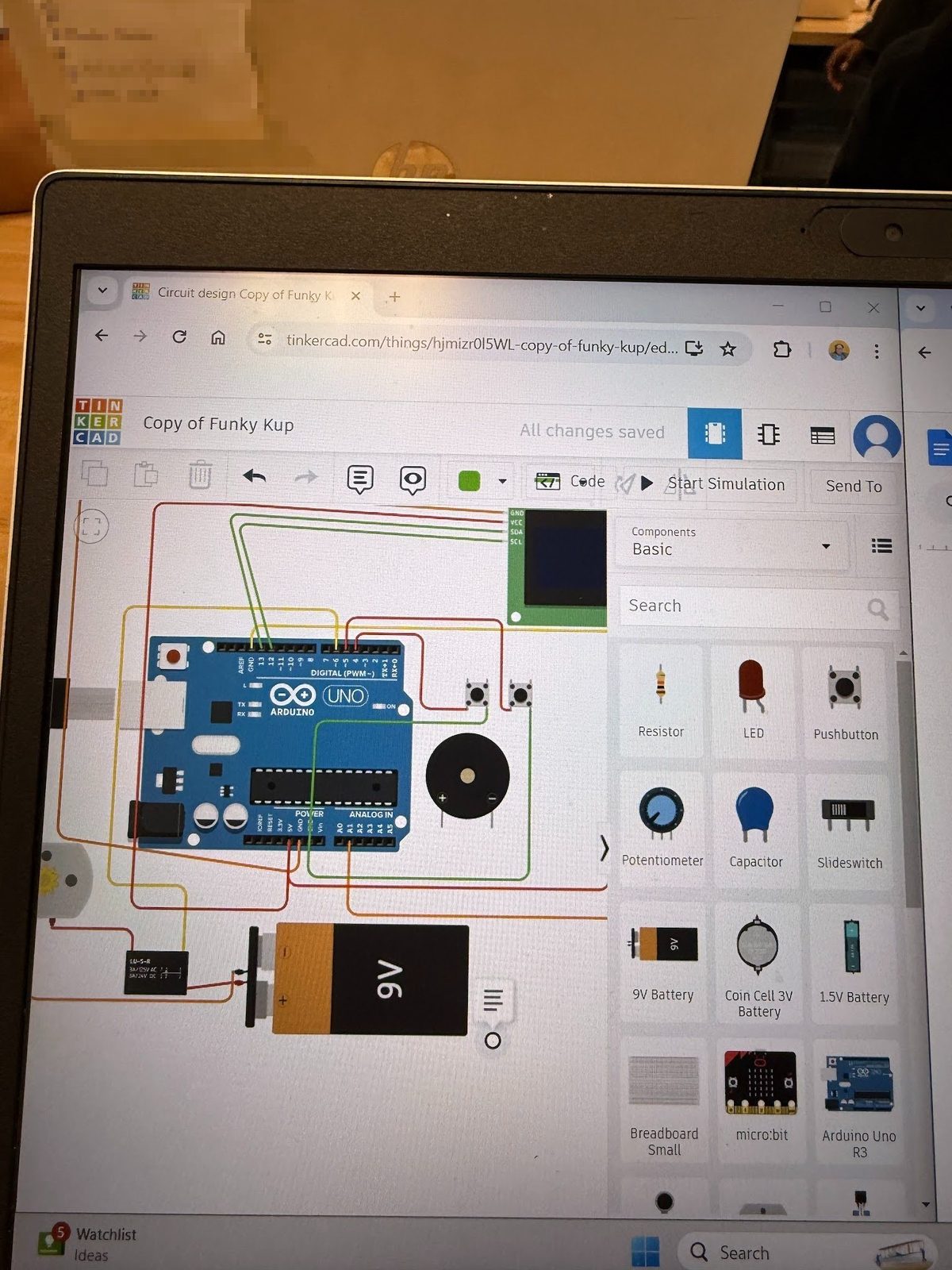The image size is (952, 1270).
Task: Click the components Search field
Action: click(x=758, y=607)
